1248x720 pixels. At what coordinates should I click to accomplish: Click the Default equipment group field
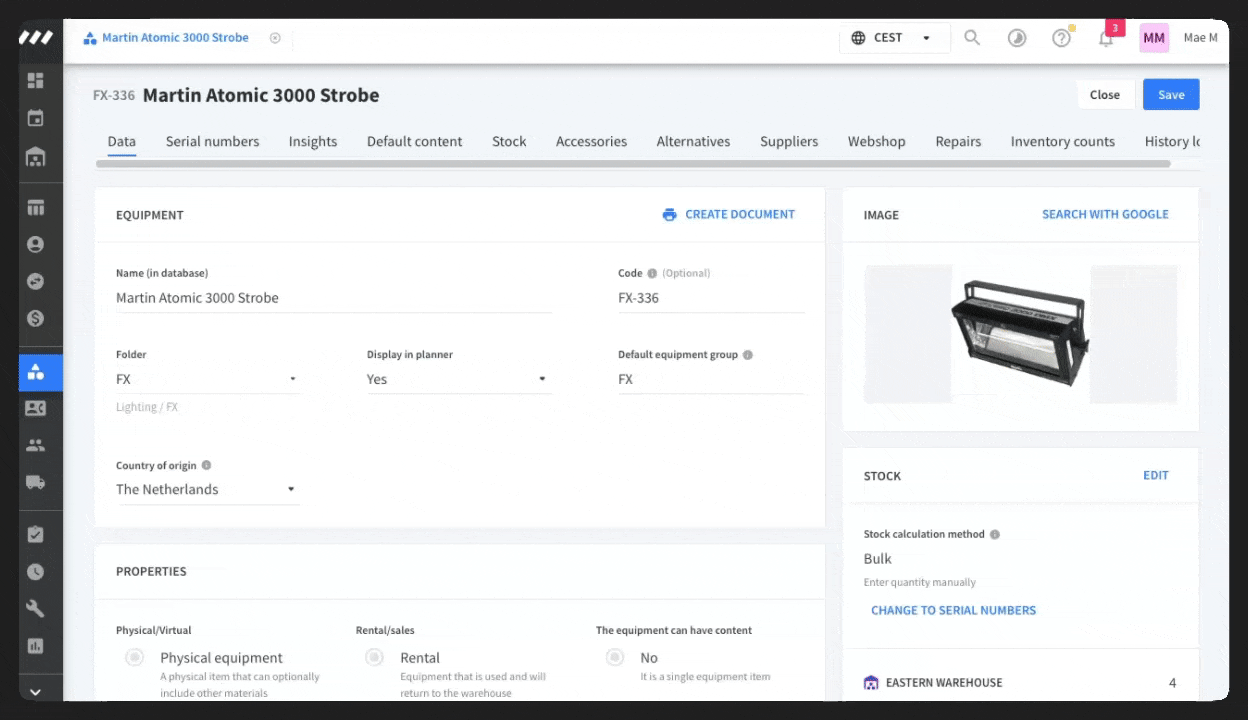tap(711, 379)
